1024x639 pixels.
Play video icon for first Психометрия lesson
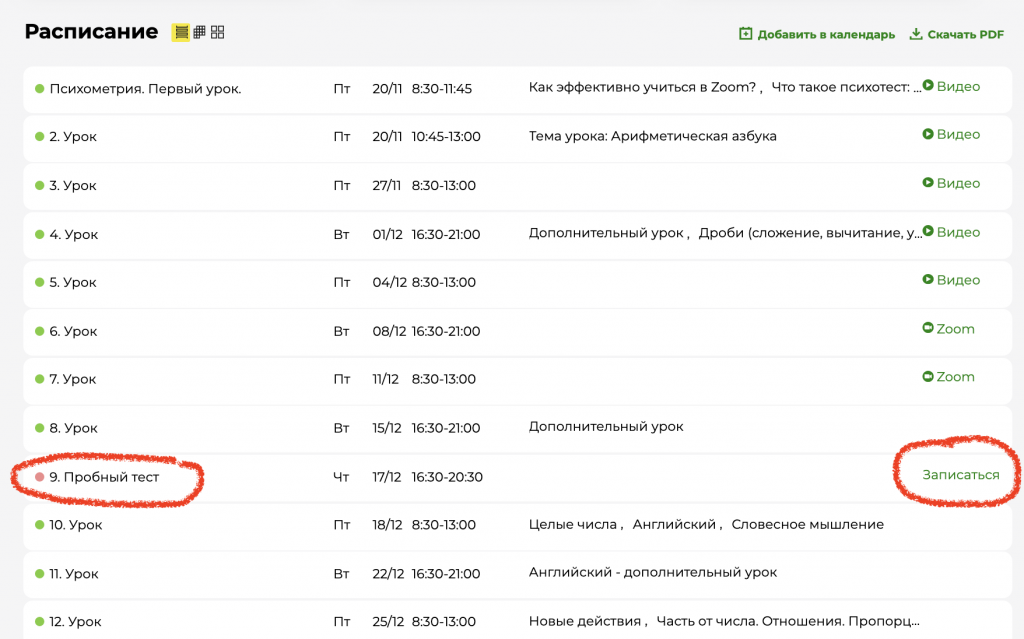pyautogui.click(x=927, y=86)
